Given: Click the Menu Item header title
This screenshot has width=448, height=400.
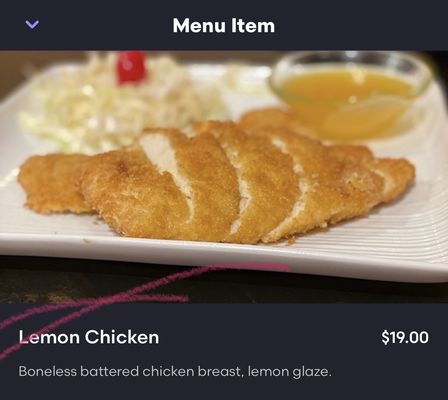Looking at the screenshot, I should (224, 25).
